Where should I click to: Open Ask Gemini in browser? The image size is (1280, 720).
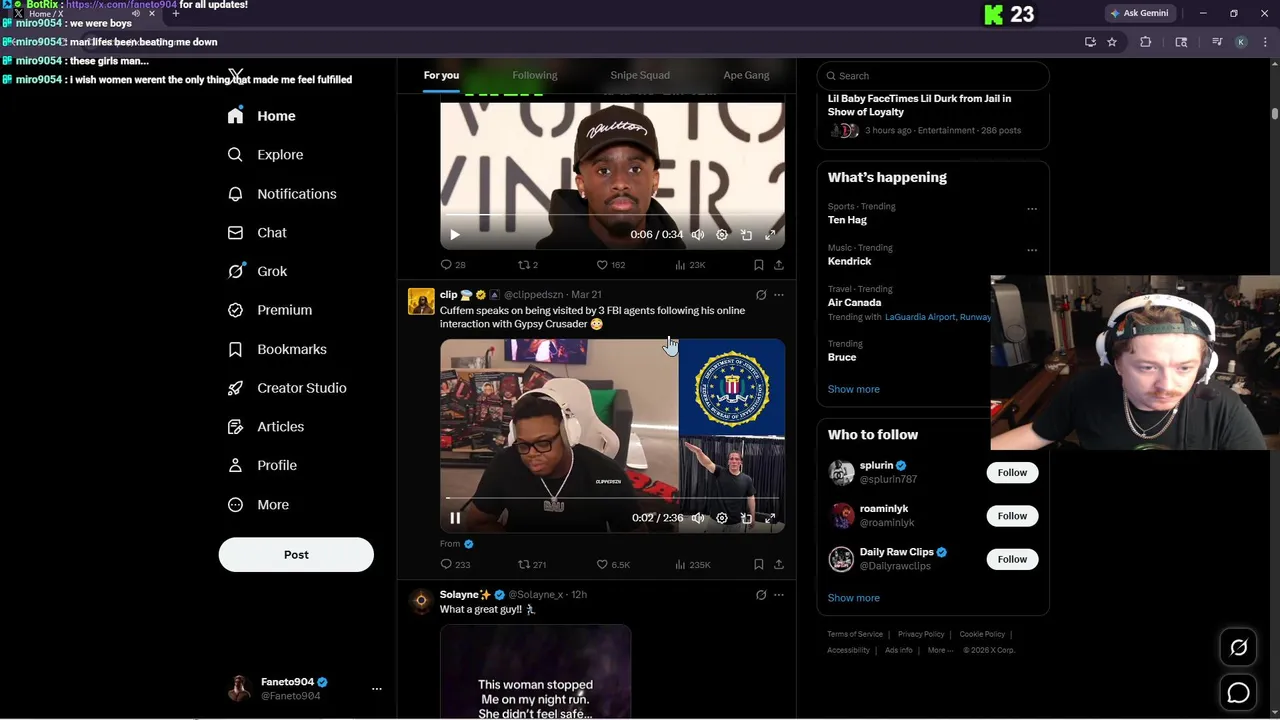(x=1139, y=13)
